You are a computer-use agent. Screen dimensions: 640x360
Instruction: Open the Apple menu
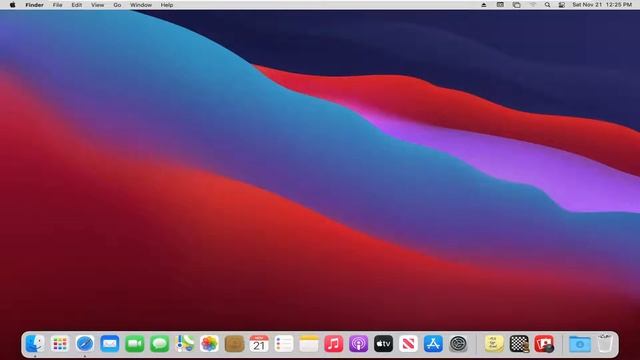12,5
